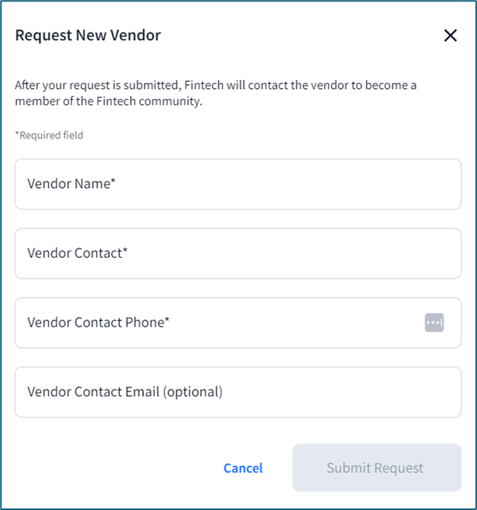
Task: Click the Vendor Contact Email placeholder text
Action: (125, 392)
